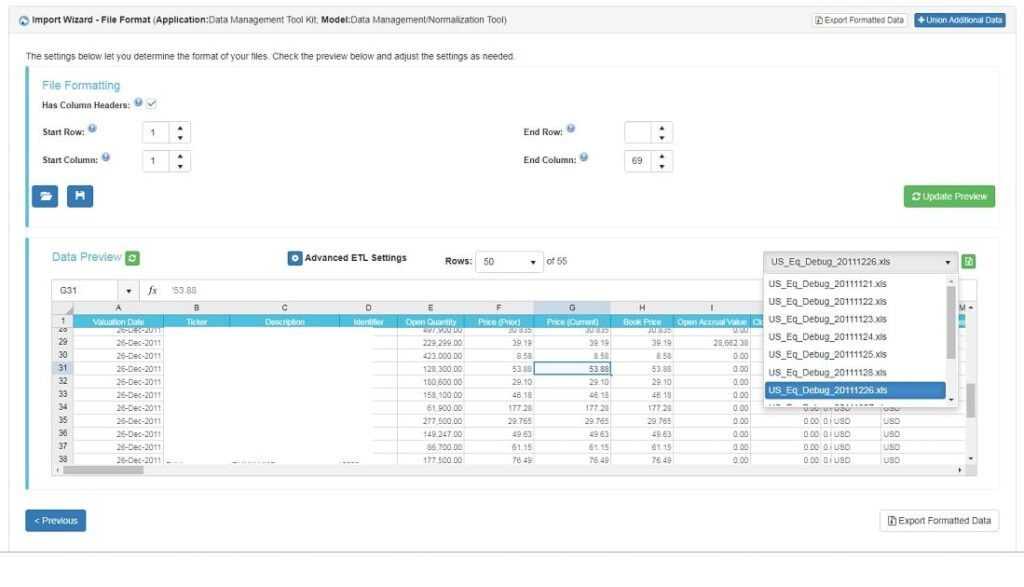The height and width of the screenshot is (587, 1024).
Task: Click the Update Preview button
Action: [x=949, y=197]
